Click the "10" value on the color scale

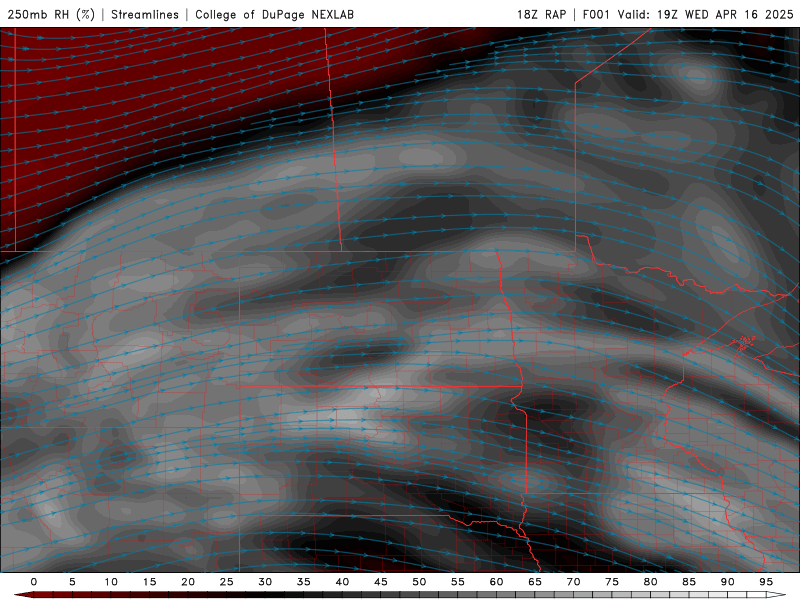click(111, 582)
